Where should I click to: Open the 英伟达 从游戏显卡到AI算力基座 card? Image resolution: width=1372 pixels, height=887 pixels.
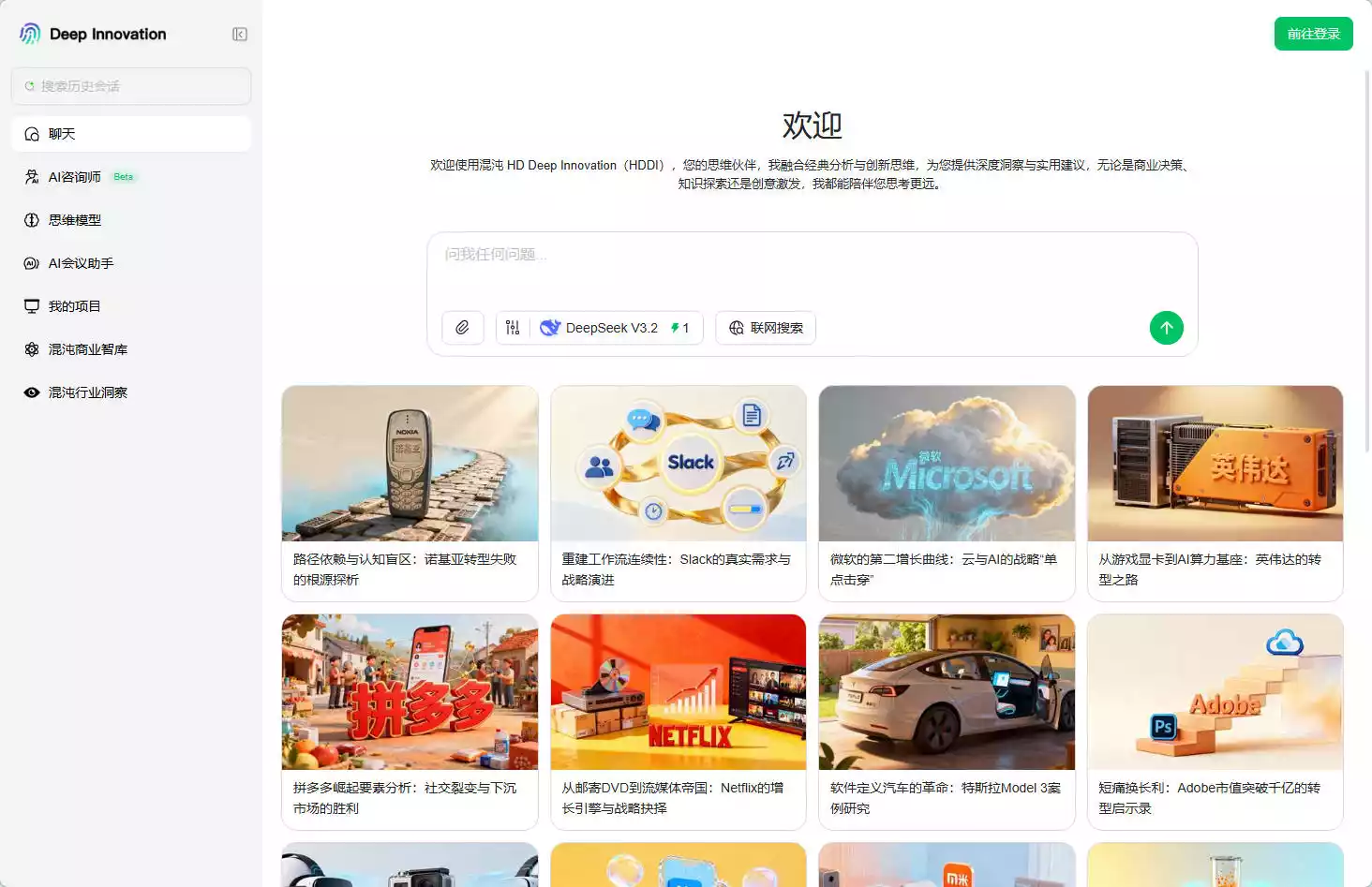pos(1215,494)
